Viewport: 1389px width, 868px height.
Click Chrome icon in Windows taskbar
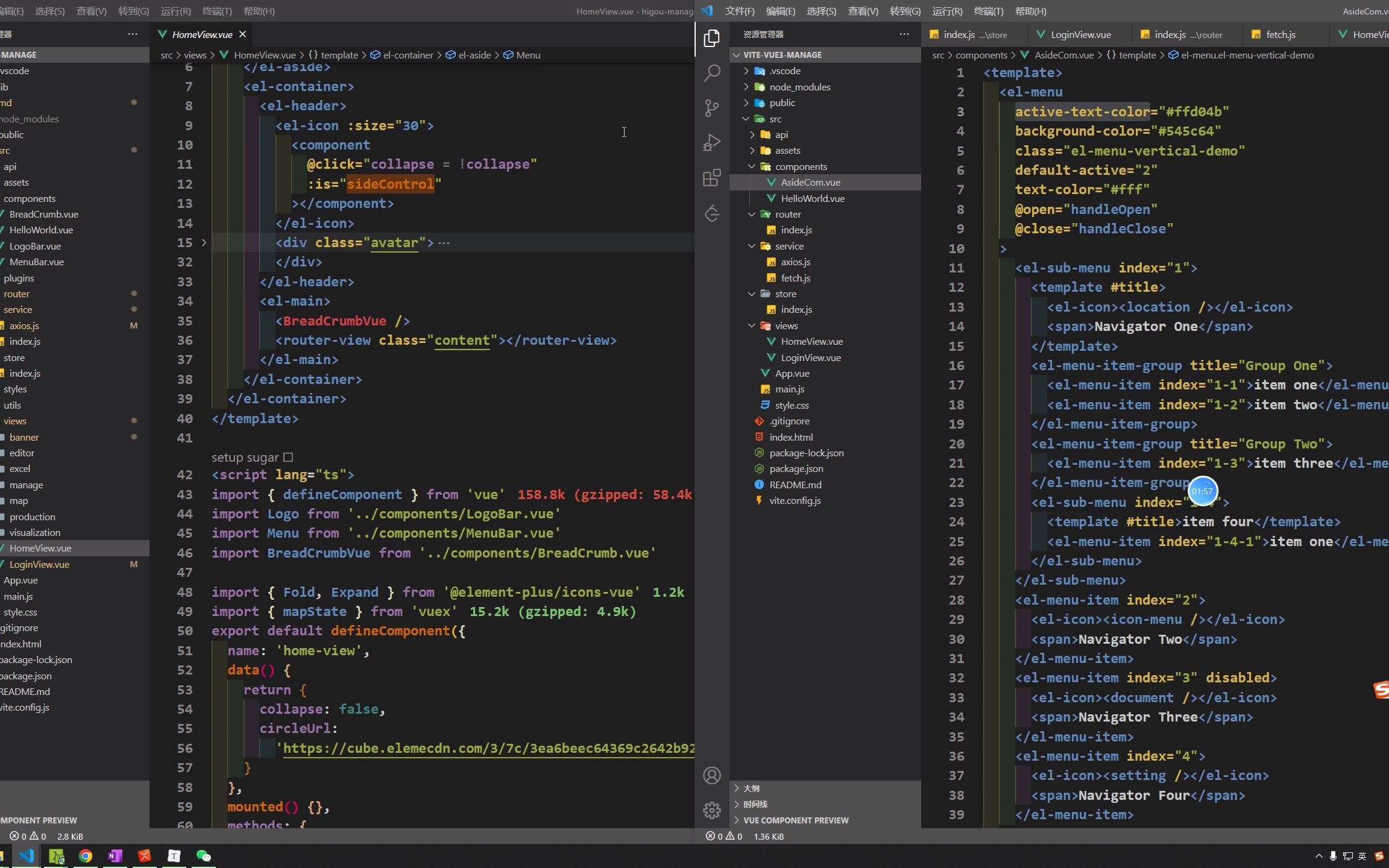point(86,855)
